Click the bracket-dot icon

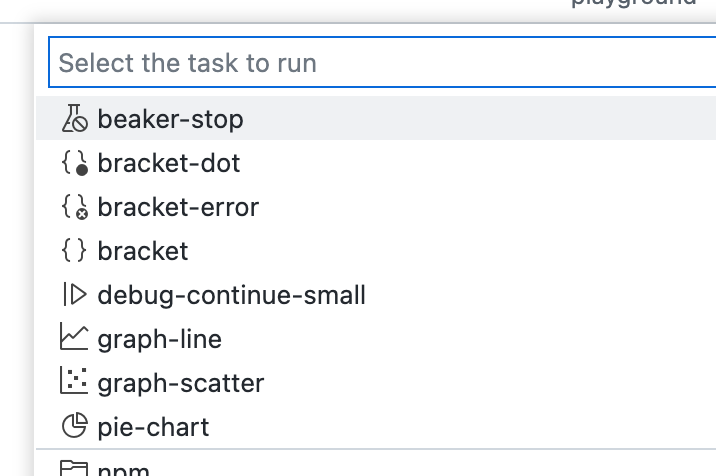coord(74,163)
